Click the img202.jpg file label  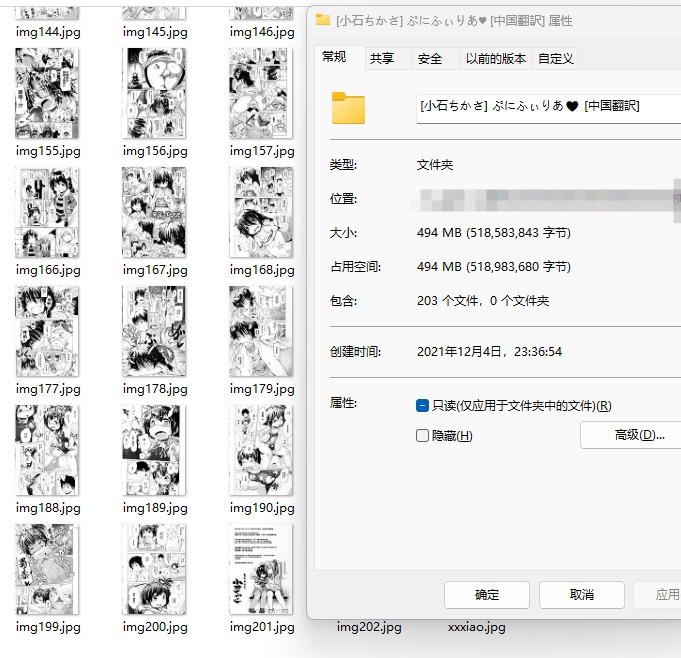click(369, 628)
